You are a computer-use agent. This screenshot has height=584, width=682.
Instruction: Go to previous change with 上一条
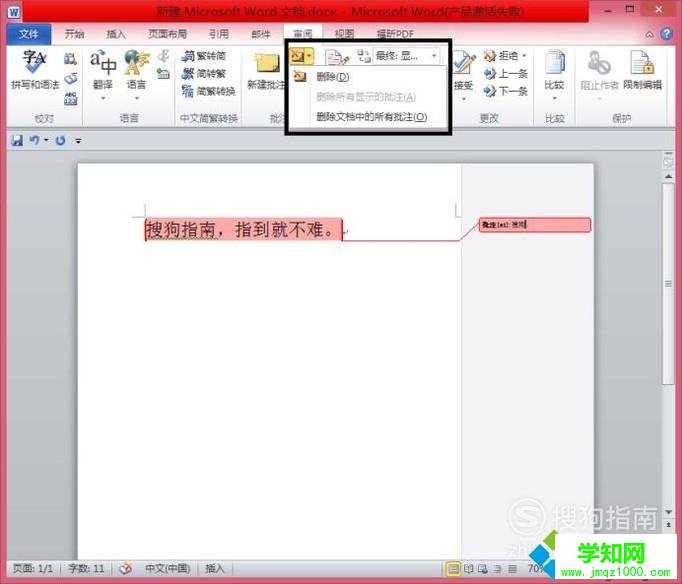pos(506,73)
